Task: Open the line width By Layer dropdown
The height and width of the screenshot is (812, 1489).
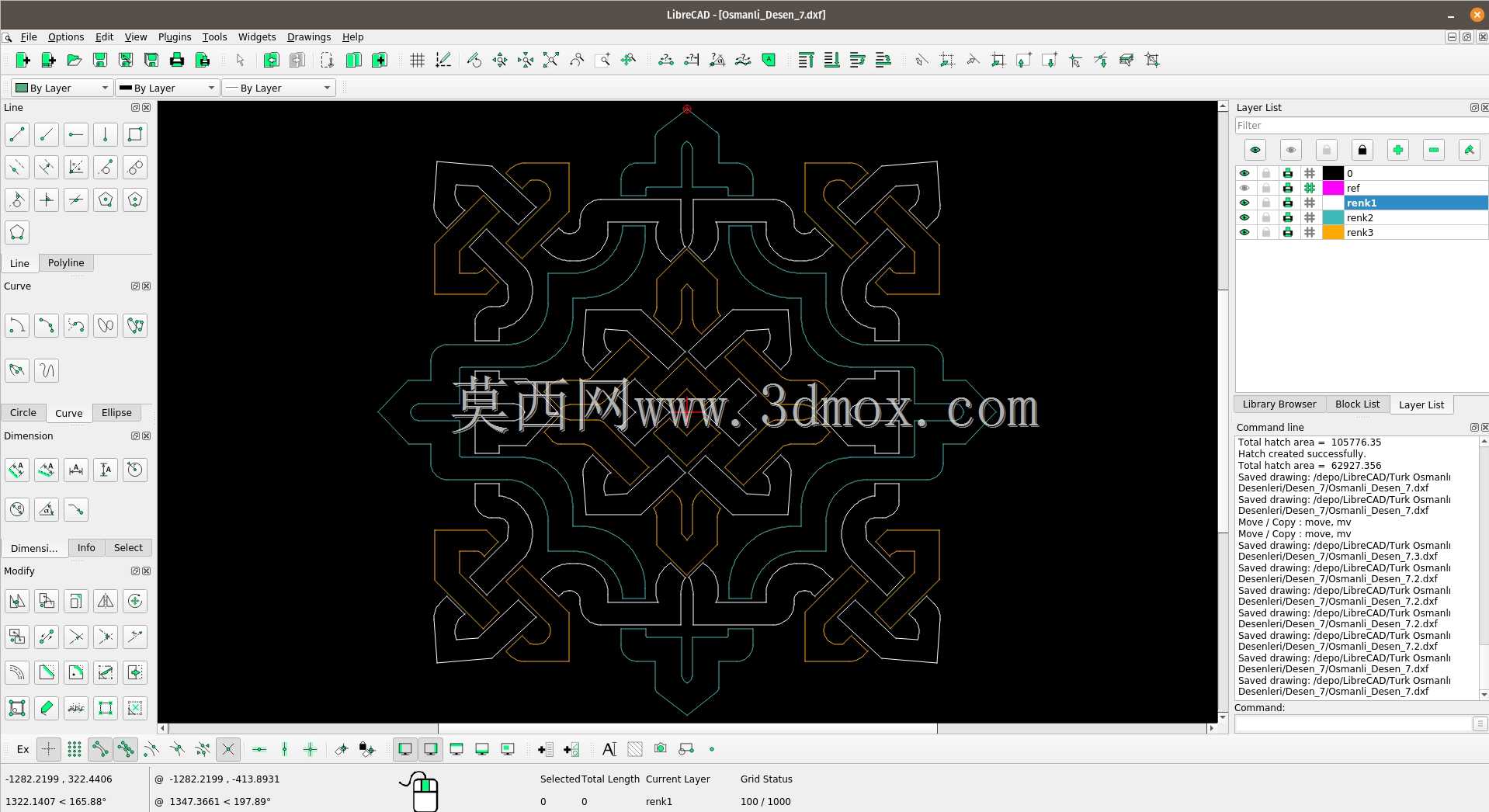Action: (167, 88)
